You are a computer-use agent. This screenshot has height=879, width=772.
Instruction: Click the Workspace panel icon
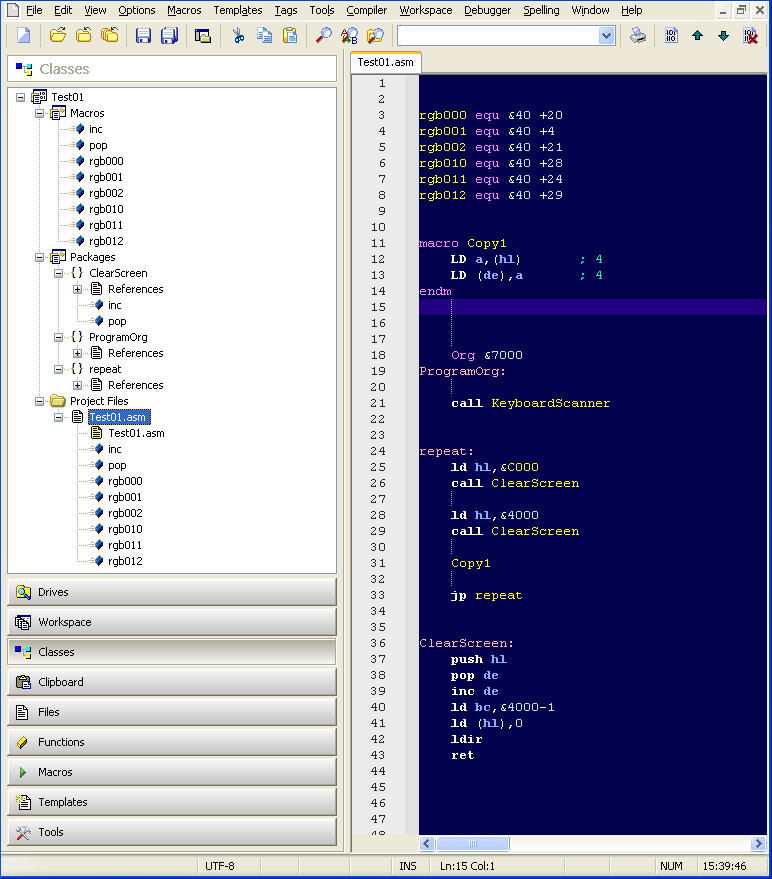[23, 622]
